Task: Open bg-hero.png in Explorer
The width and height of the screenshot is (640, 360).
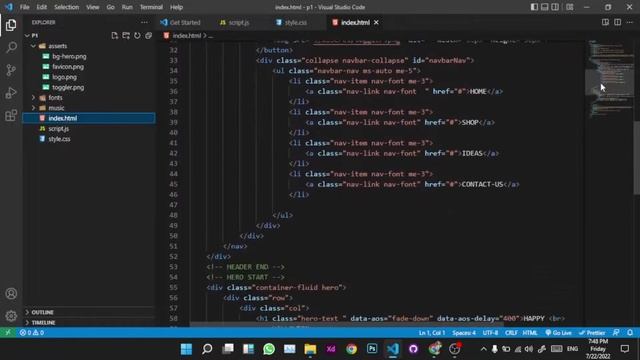Action: [x=69, y=56]
